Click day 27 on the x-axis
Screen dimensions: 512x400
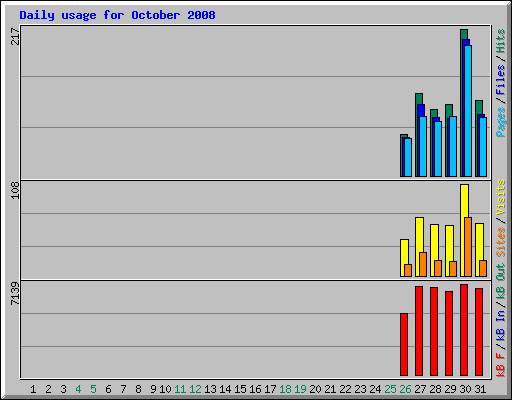(420, 389)
